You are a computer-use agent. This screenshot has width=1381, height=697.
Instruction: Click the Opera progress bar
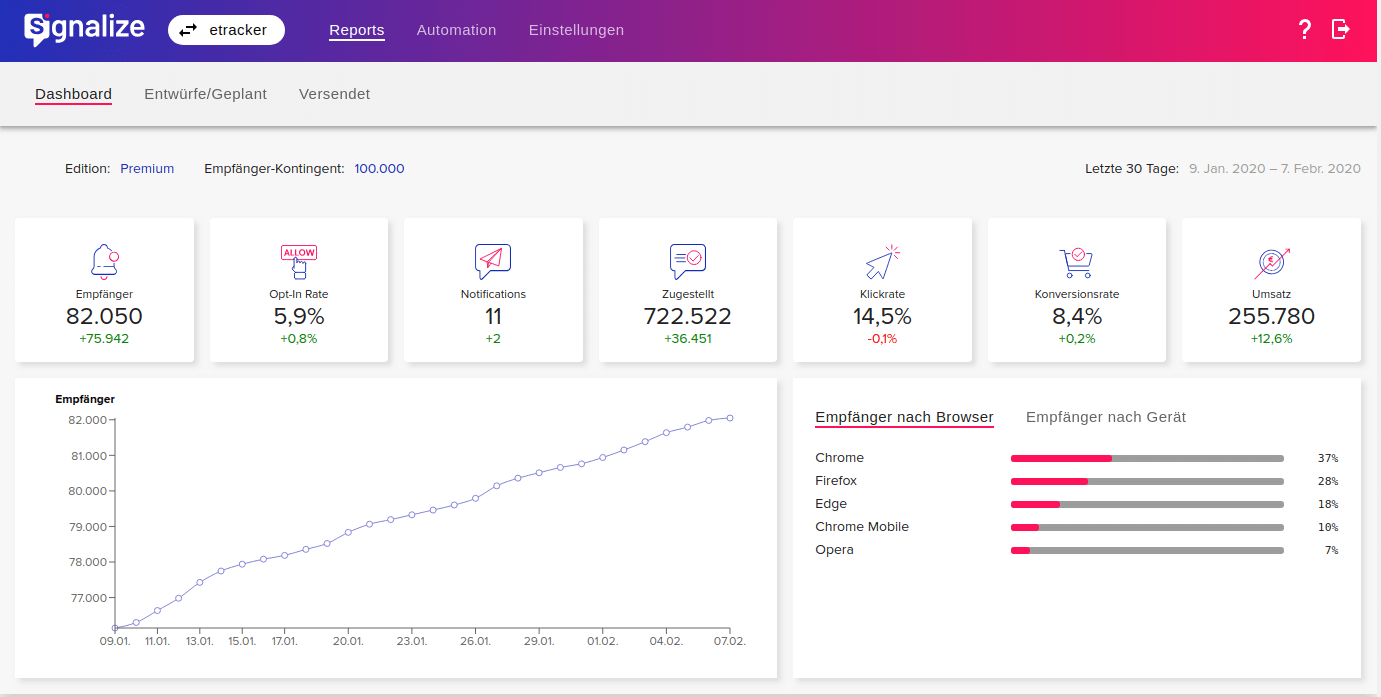pyautogui.click(x=1147, y=550)
